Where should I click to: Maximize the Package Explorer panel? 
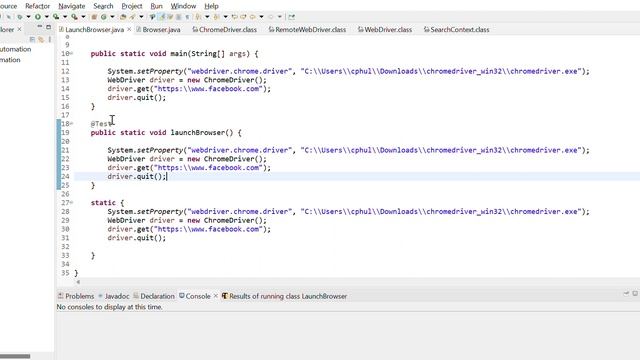coord(48,27)
